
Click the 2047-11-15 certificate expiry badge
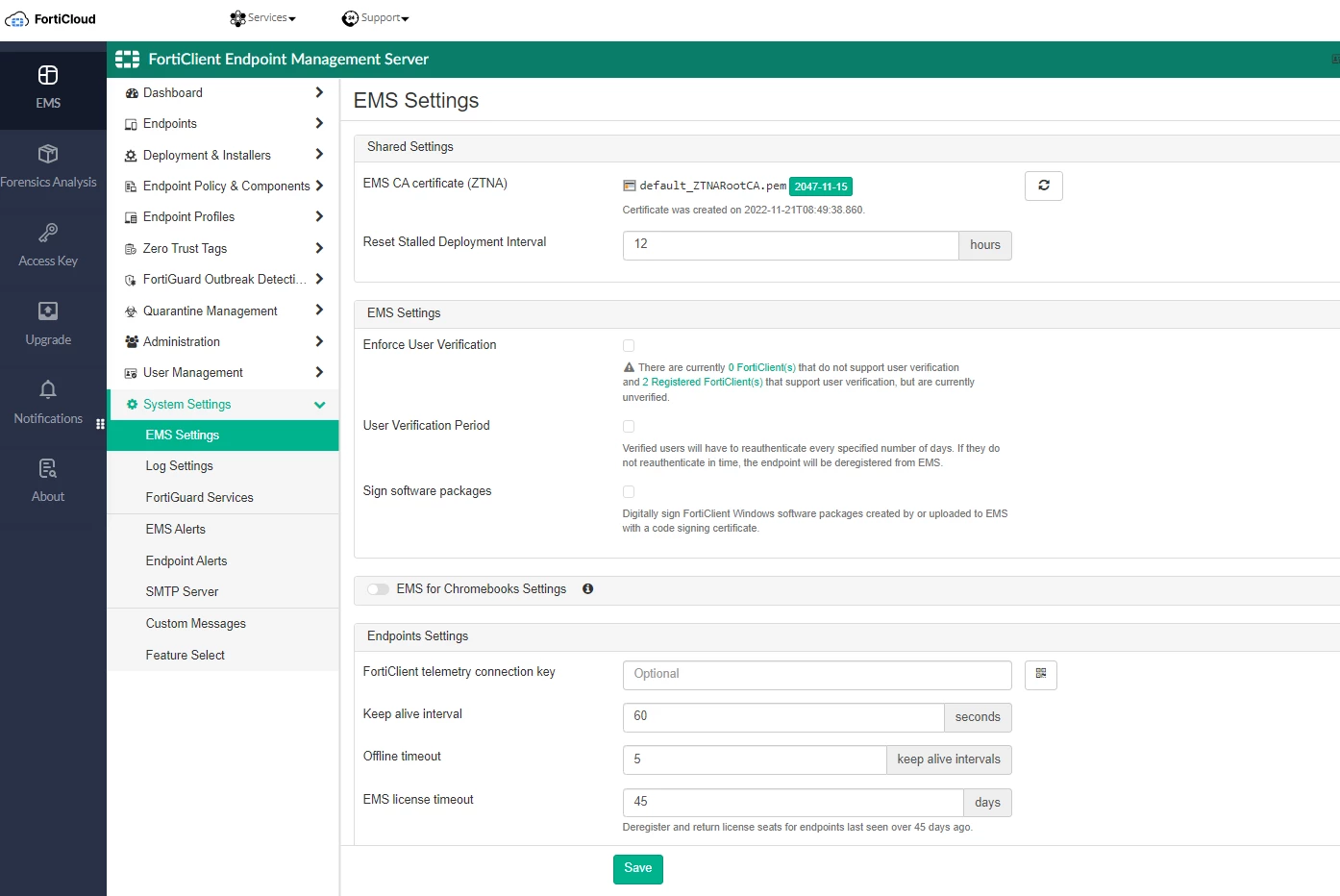point(821,187)
